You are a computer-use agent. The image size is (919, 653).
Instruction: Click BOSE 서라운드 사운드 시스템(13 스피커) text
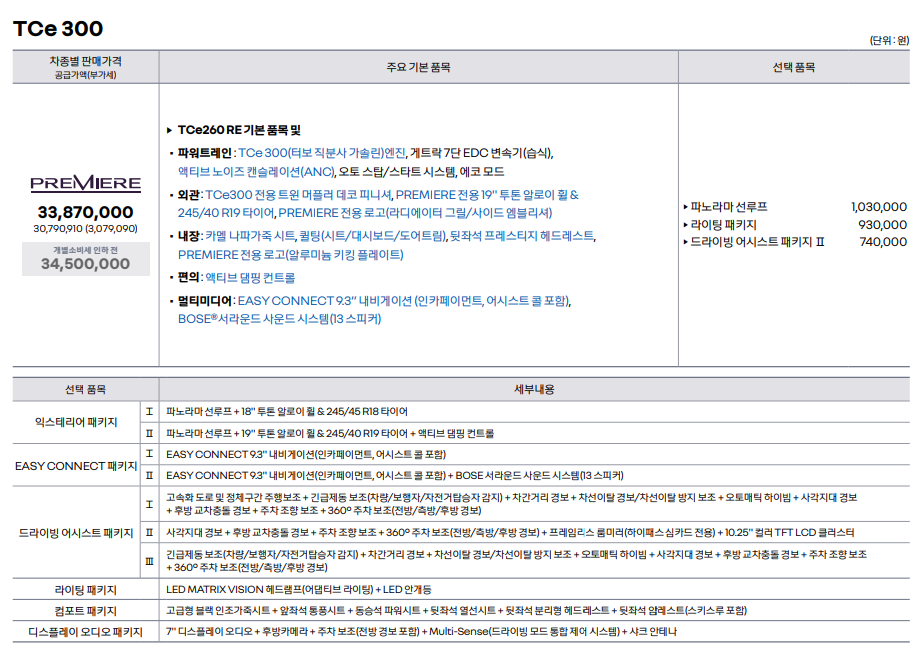[280, 319]
